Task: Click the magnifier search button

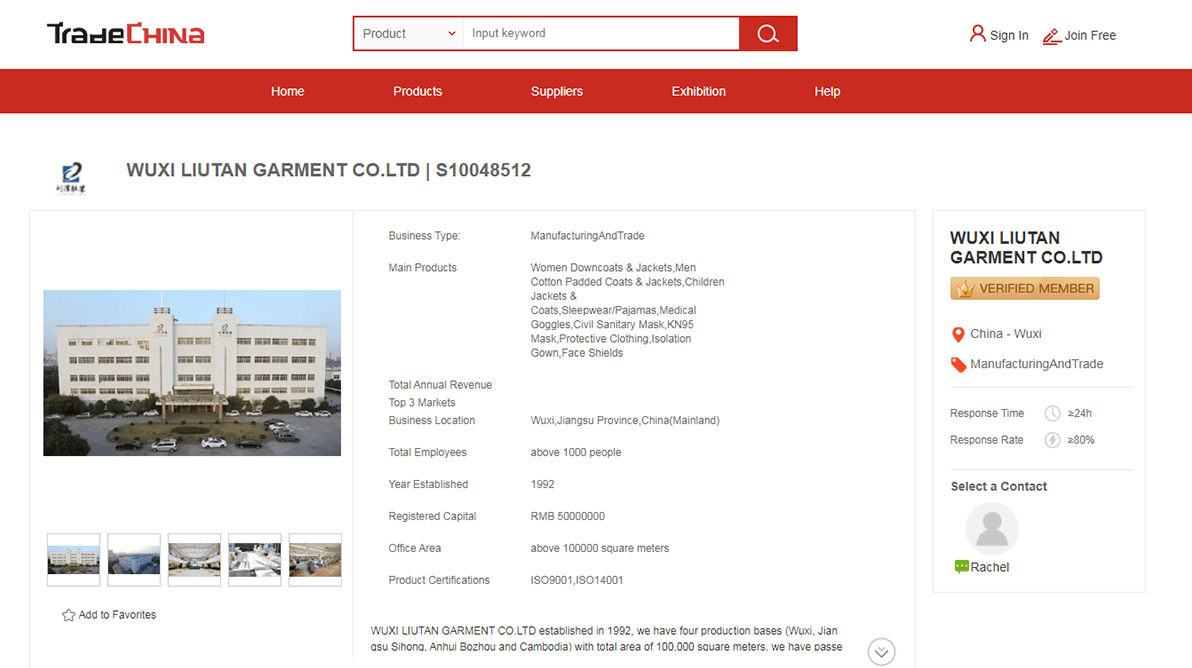Action: 767,34
